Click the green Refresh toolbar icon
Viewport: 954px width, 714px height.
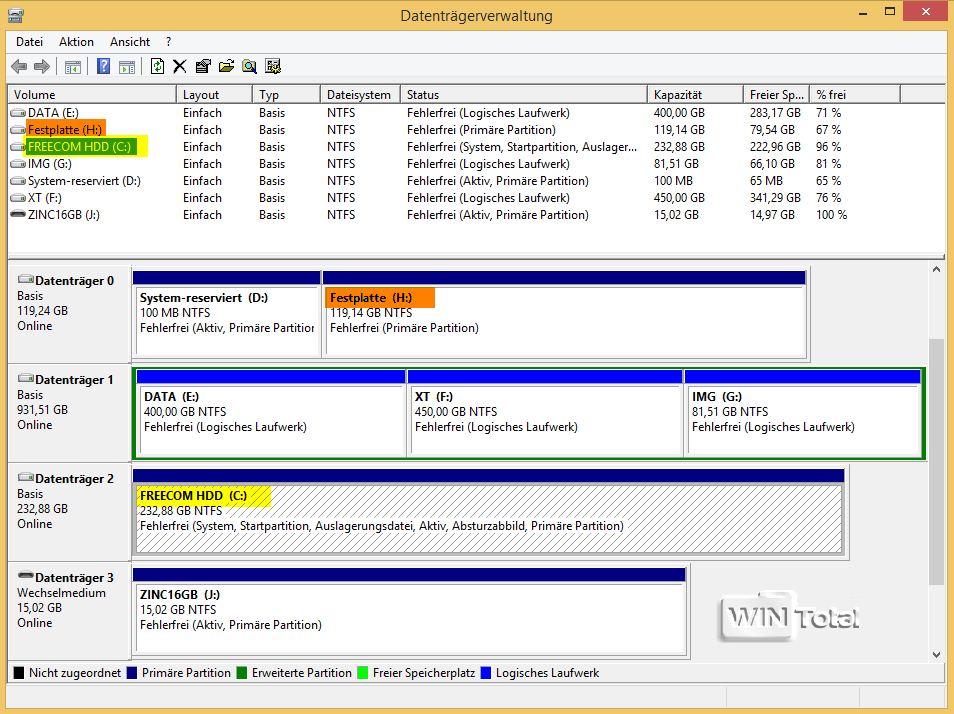(157, 67)
